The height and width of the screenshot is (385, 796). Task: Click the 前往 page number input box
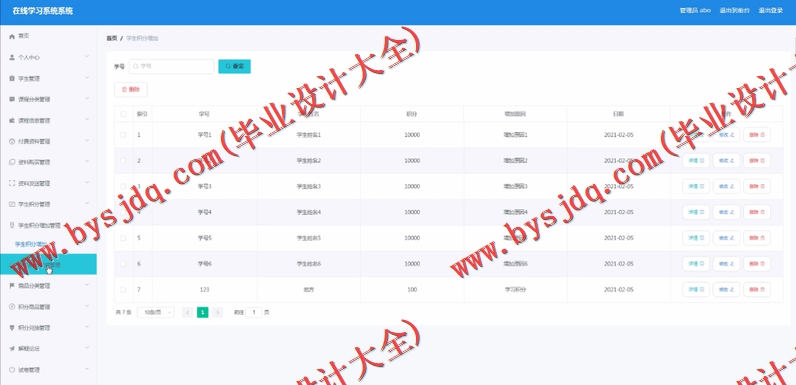[254, 312]
